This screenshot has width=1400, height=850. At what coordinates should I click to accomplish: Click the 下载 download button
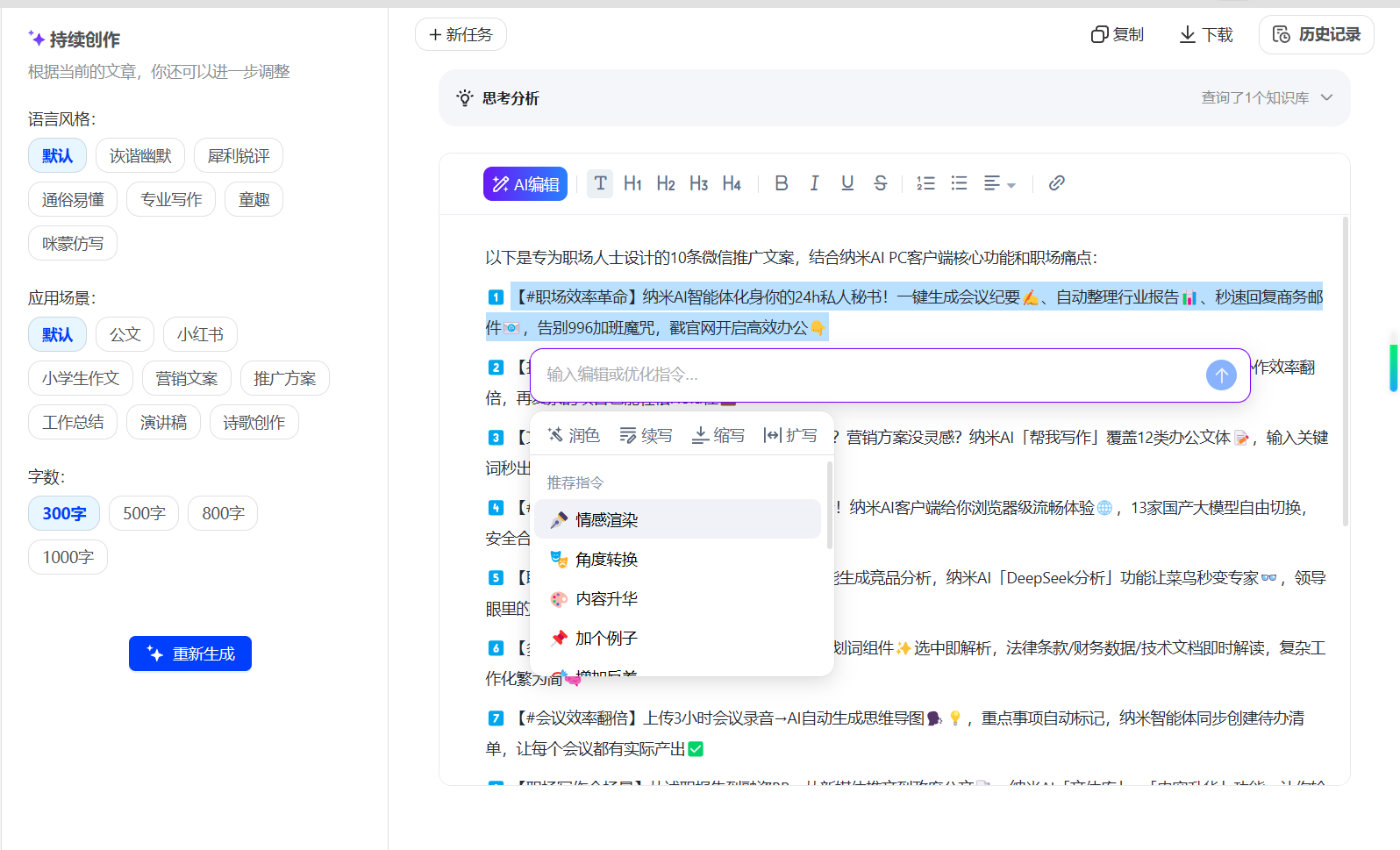[1206, 35]
